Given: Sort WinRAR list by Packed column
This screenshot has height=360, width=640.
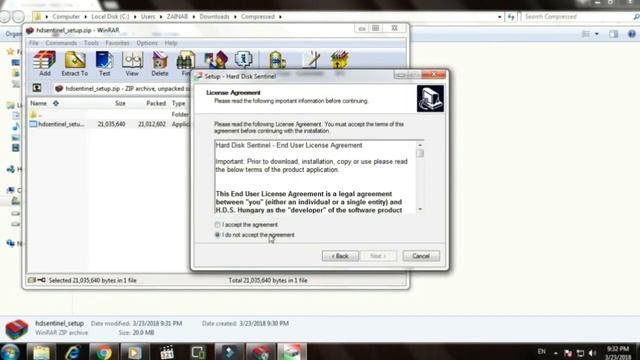Looking at the screenshot, I should pos(156,103).
